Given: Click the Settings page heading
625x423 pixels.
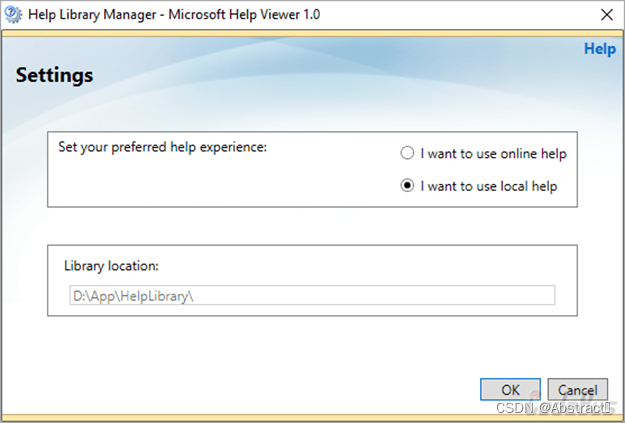Looking at the screenshot, I should (54, 75).
